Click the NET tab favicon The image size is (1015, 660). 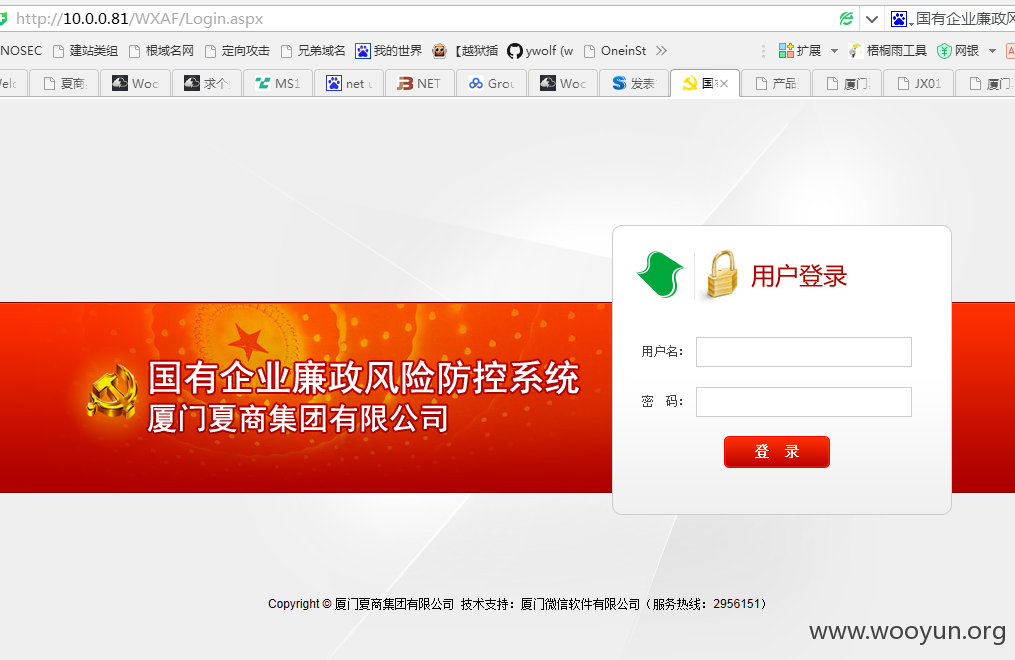(405, 83)
